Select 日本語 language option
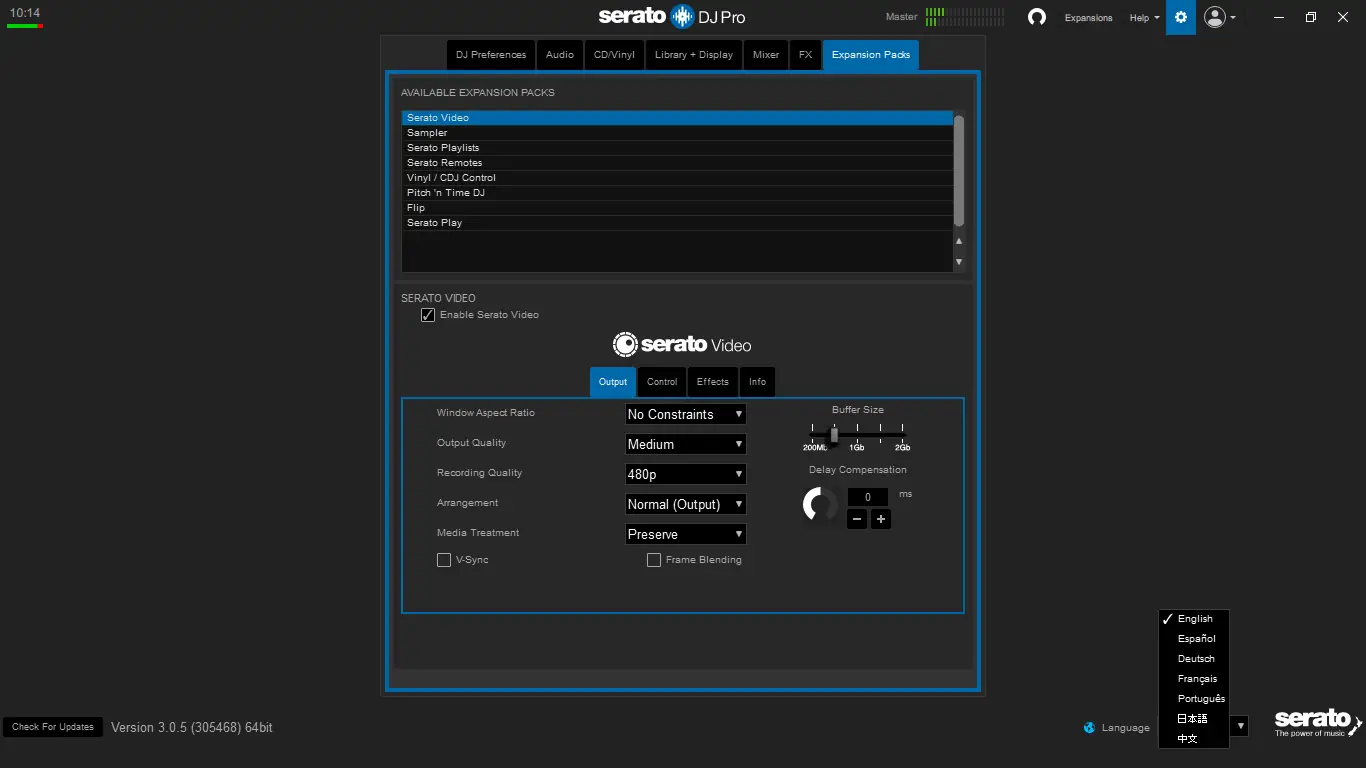The image size is (1366, 768). (x=1194, y=719)
